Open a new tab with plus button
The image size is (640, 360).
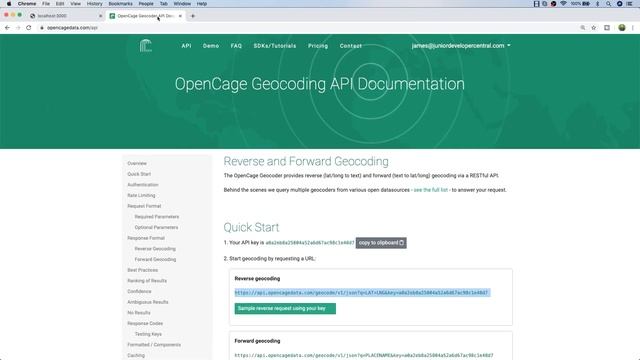(x=193, y=16)
